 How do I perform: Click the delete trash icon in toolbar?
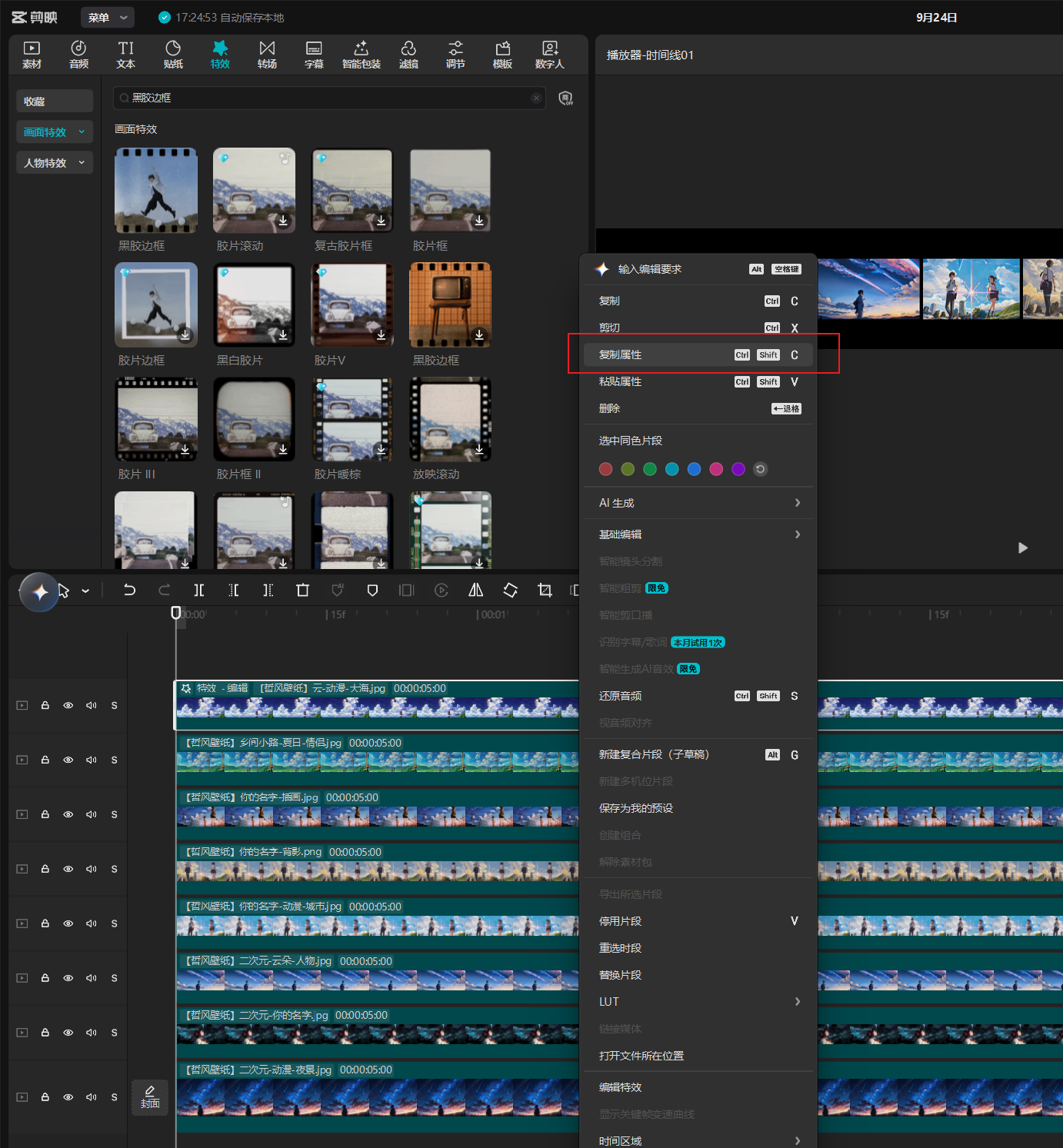coord(302,590)
